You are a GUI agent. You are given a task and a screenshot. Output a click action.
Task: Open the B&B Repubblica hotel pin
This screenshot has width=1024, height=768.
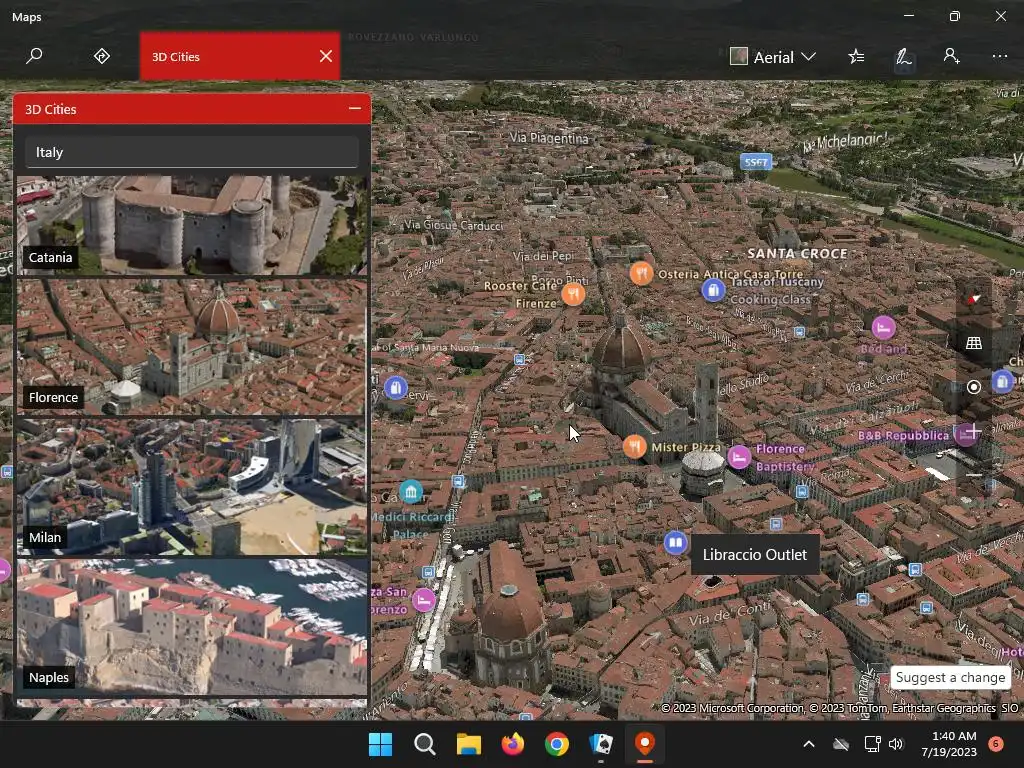pos(966,434)
